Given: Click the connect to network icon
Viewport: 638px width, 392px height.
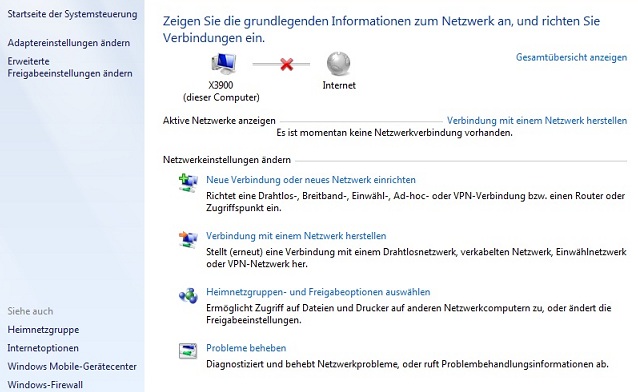Looking at the screenshot, I should pos(188,239).
